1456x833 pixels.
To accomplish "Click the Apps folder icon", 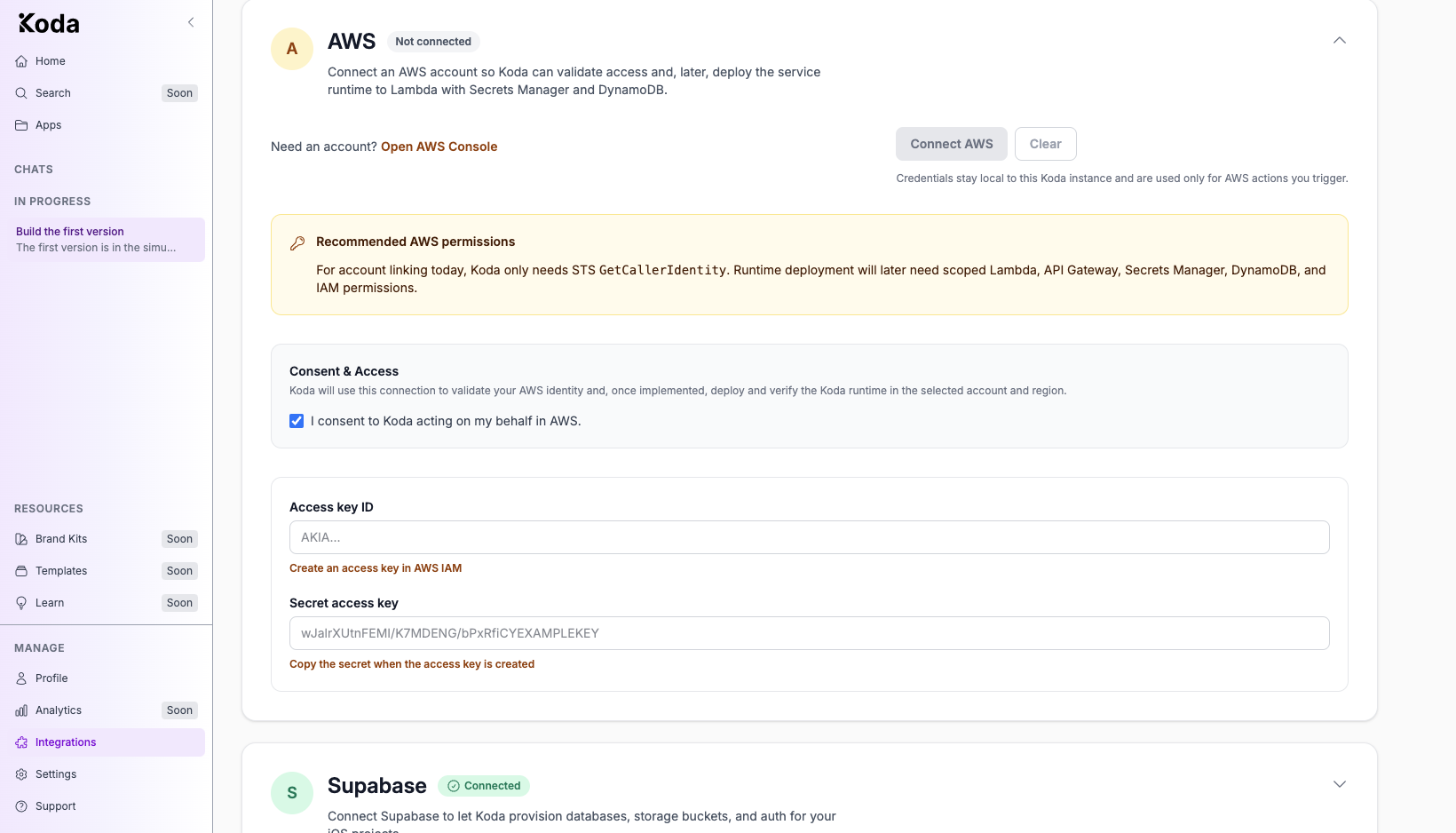I will pos(21,125).
